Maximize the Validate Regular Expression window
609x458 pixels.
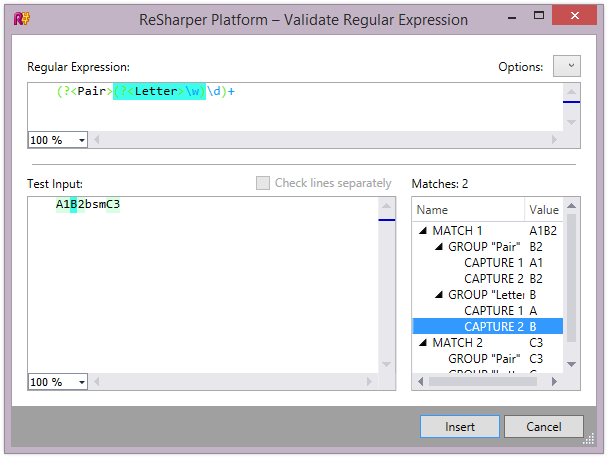coord(539,16)
